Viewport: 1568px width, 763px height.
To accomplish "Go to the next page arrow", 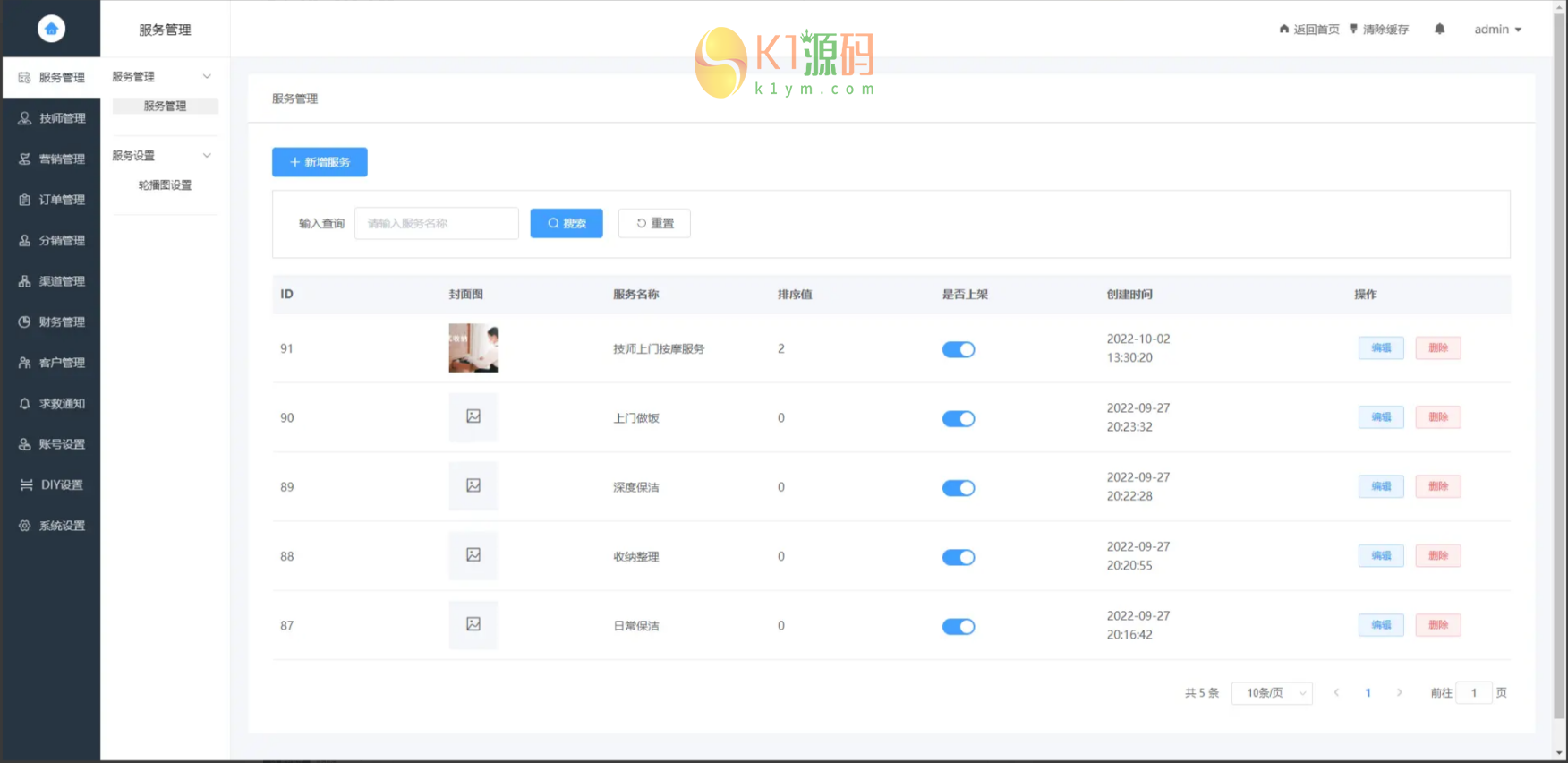I will (1400, 692).
